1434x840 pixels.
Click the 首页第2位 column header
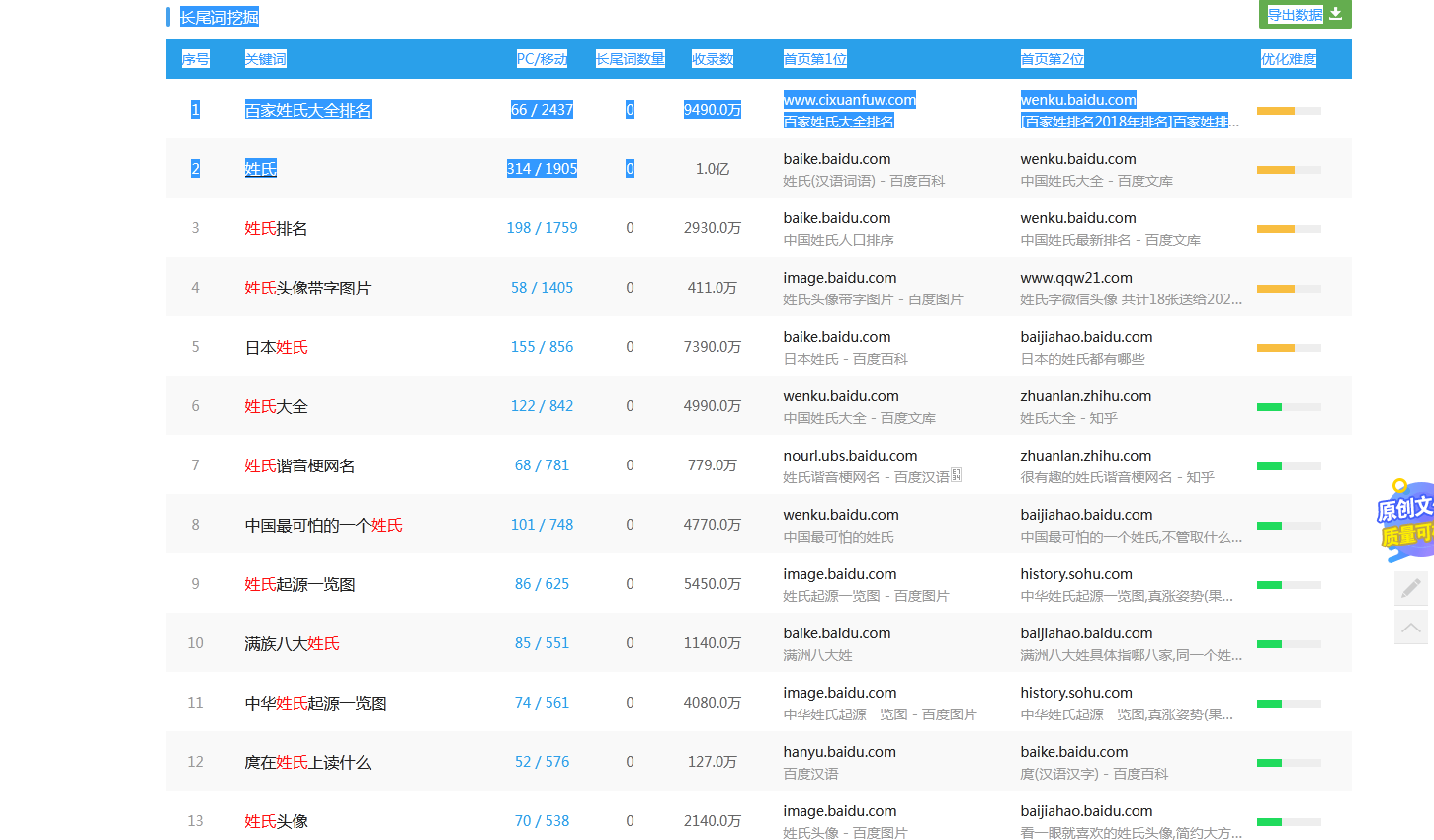(x=1053, y=59)
